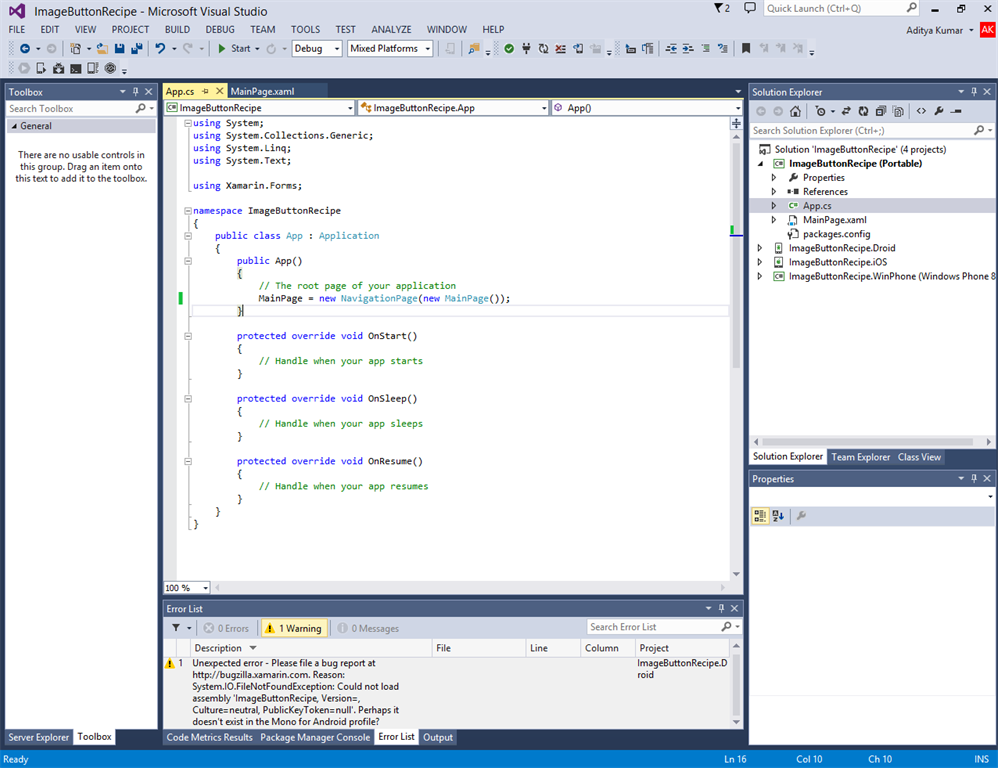Viewport: 998px width, 768px height.
Task: Click the notifications flag icon
Action: (720, 8)
